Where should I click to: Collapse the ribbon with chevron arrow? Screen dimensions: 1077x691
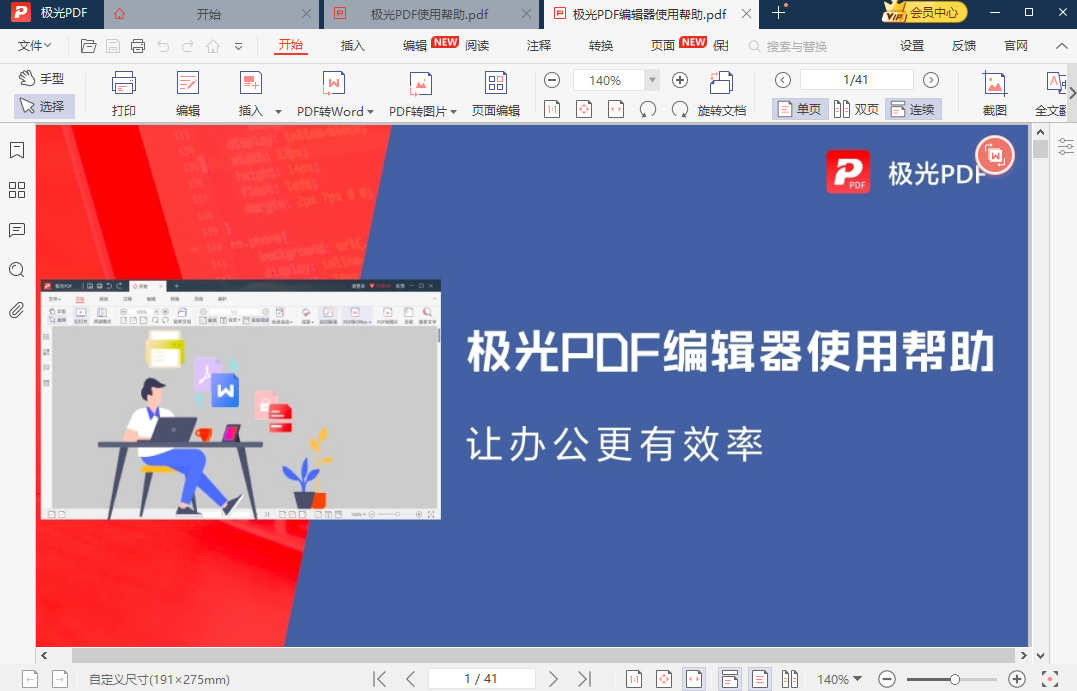1061,46
